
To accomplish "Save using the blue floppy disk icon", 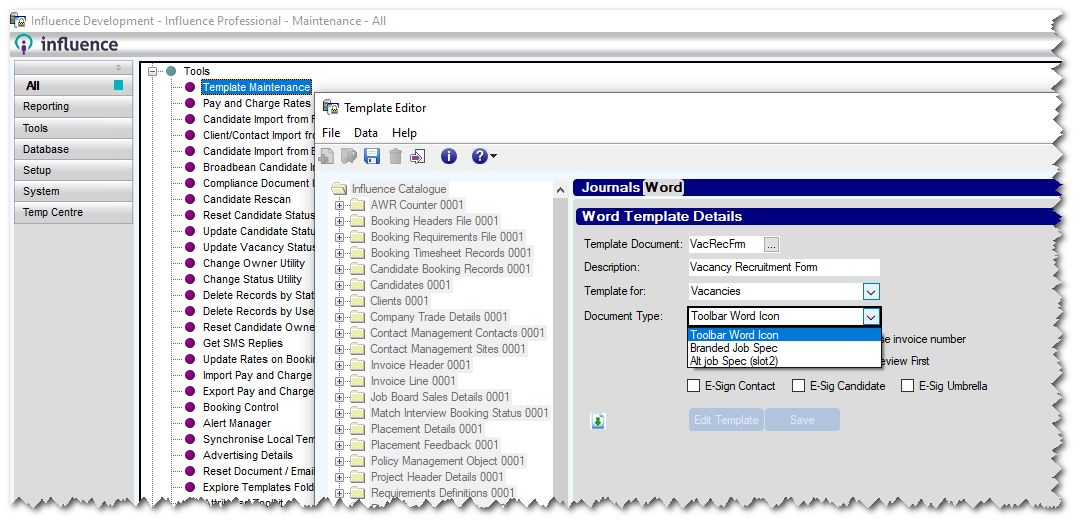I will point(372,156).
